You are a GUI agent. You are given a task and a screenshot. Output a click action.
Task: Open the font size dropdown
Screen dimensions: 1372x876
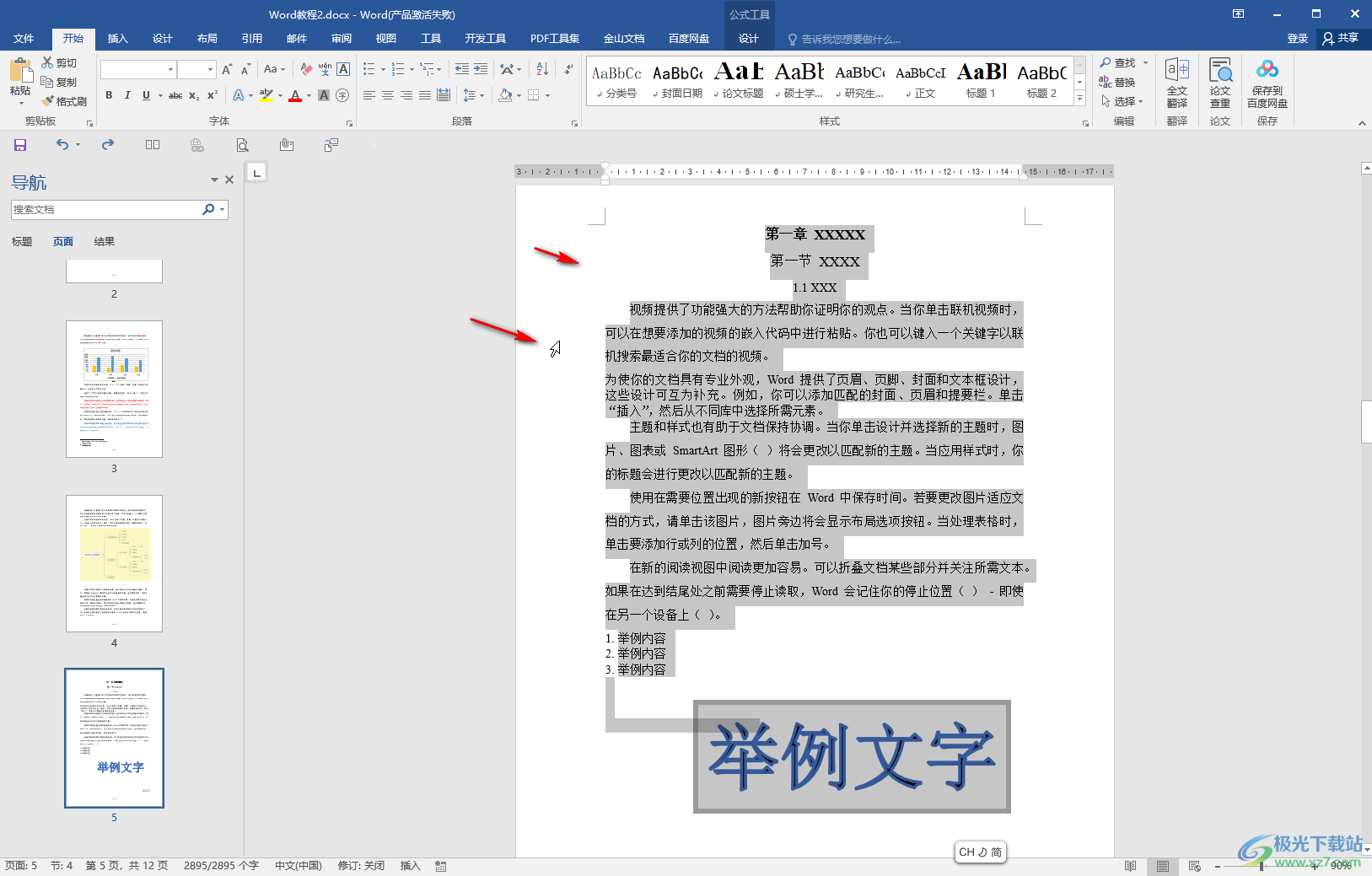point(210,69)
